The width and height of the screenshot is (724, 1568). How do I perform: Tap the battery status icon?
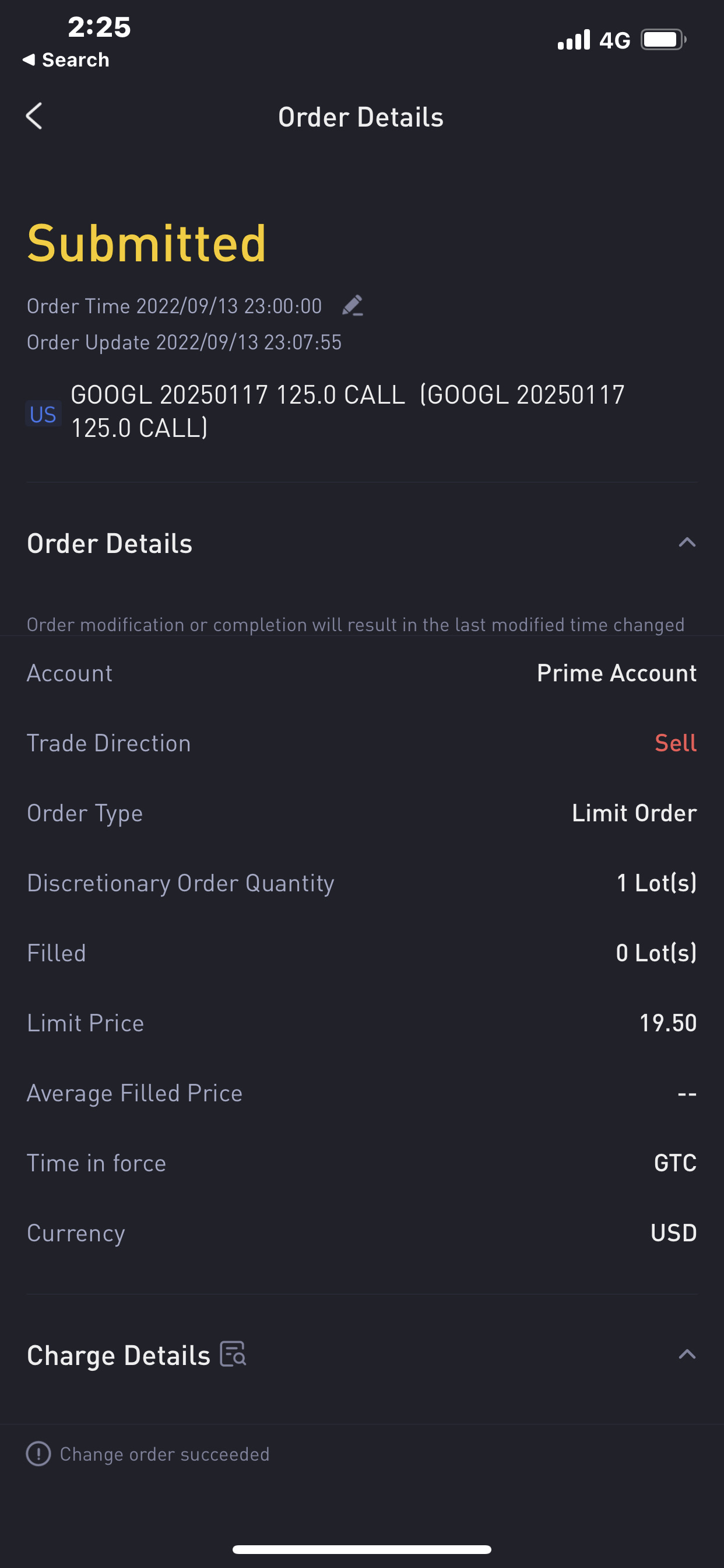663,40
